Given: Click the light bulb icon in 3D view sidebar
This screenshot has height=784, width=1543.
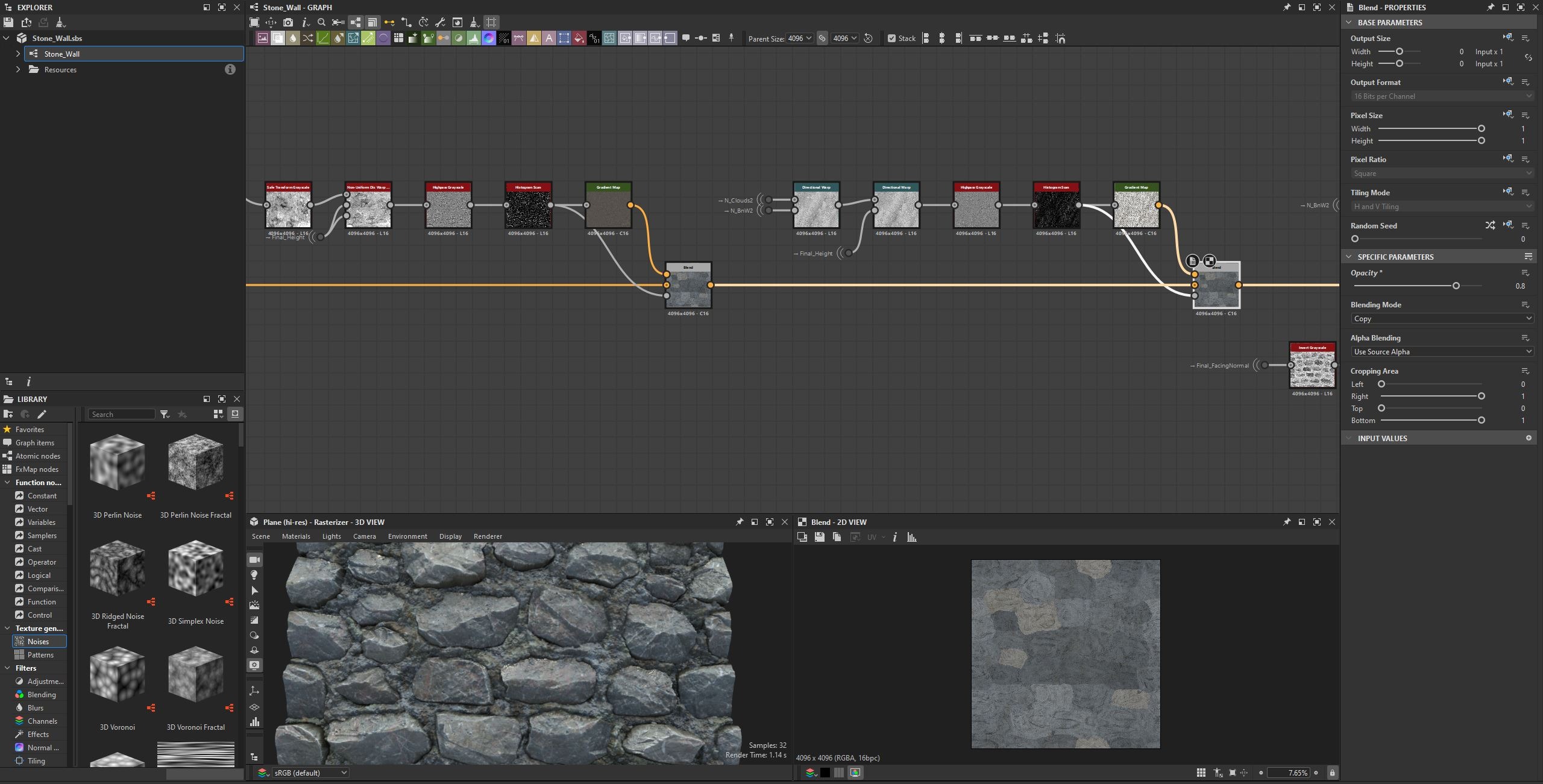Looking at the screenshot, I should (x=254, y=575).
